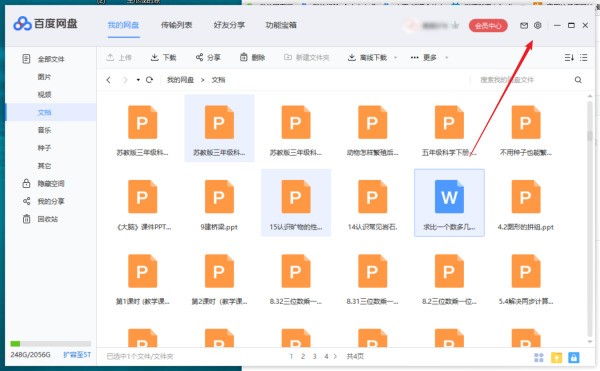Click the storage usage progress bar

tap(51, 343)
